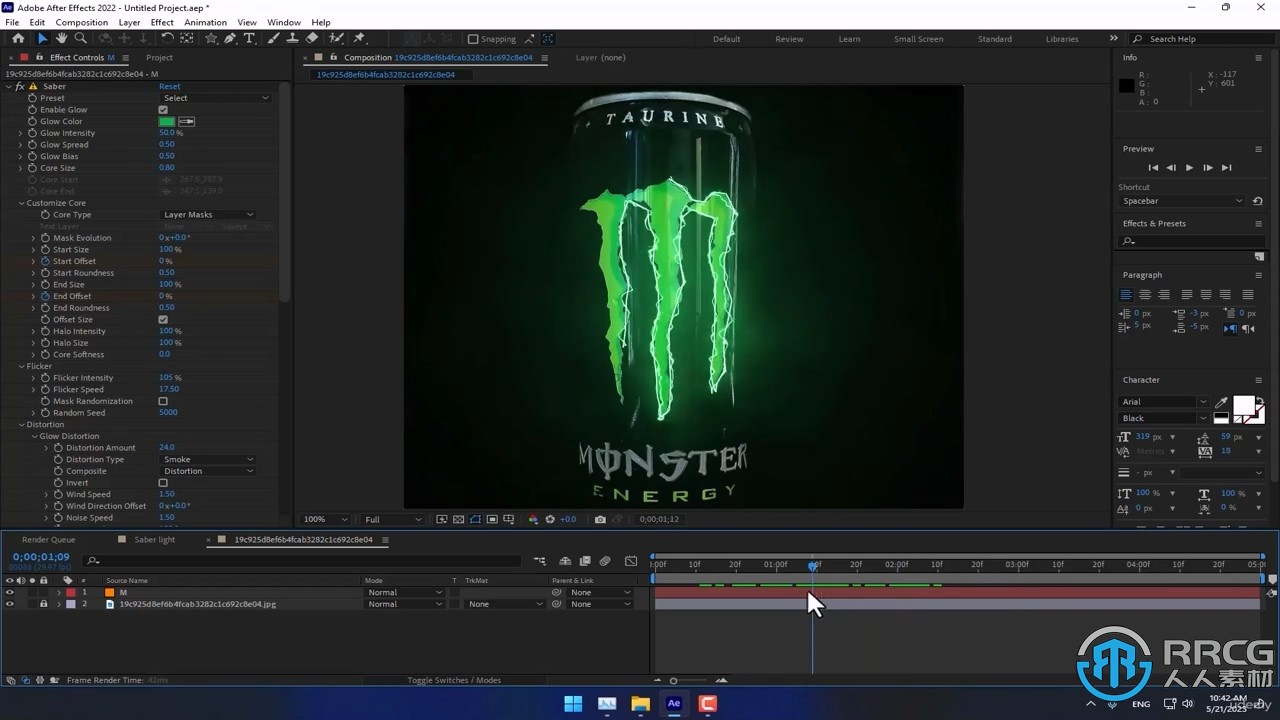Switch to the Small Screen workspace

coord(918,39)
